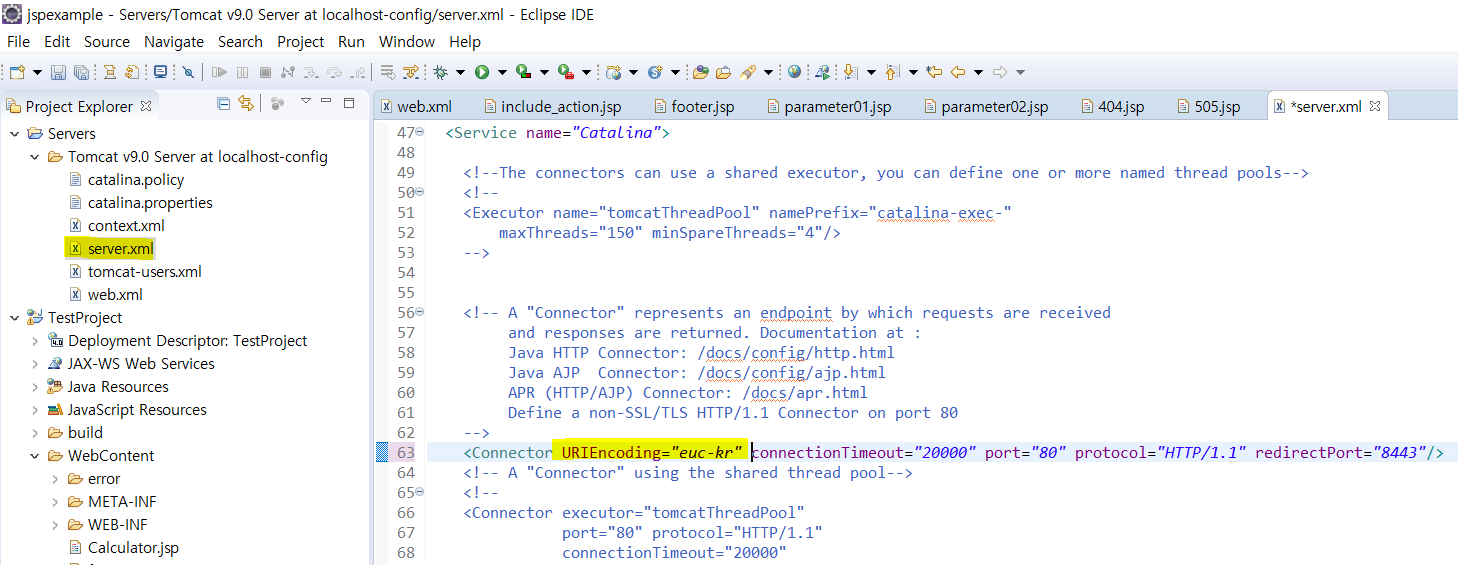Open the File menu

click(18, 41)
